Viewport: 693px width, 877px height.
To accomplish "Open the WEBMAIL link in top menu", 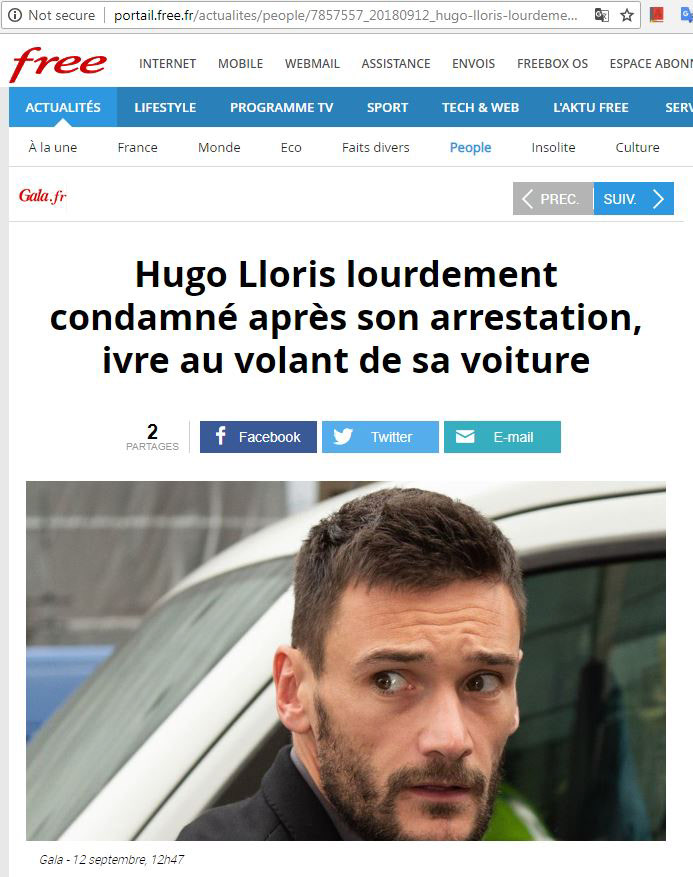I will 312,64.
